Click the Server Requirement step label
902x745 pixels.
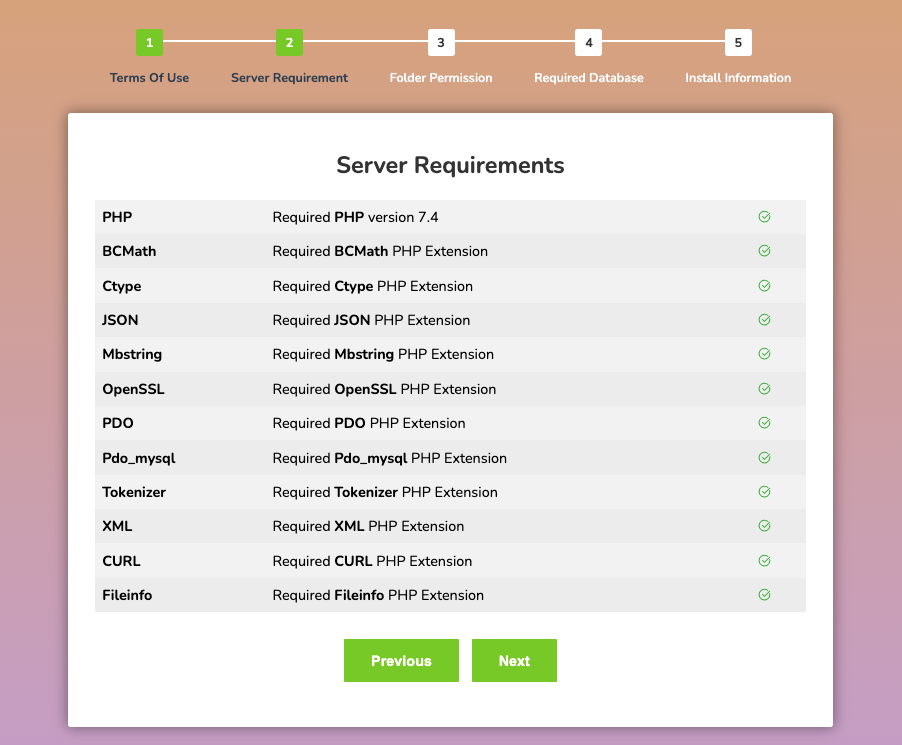click(289, 78)
